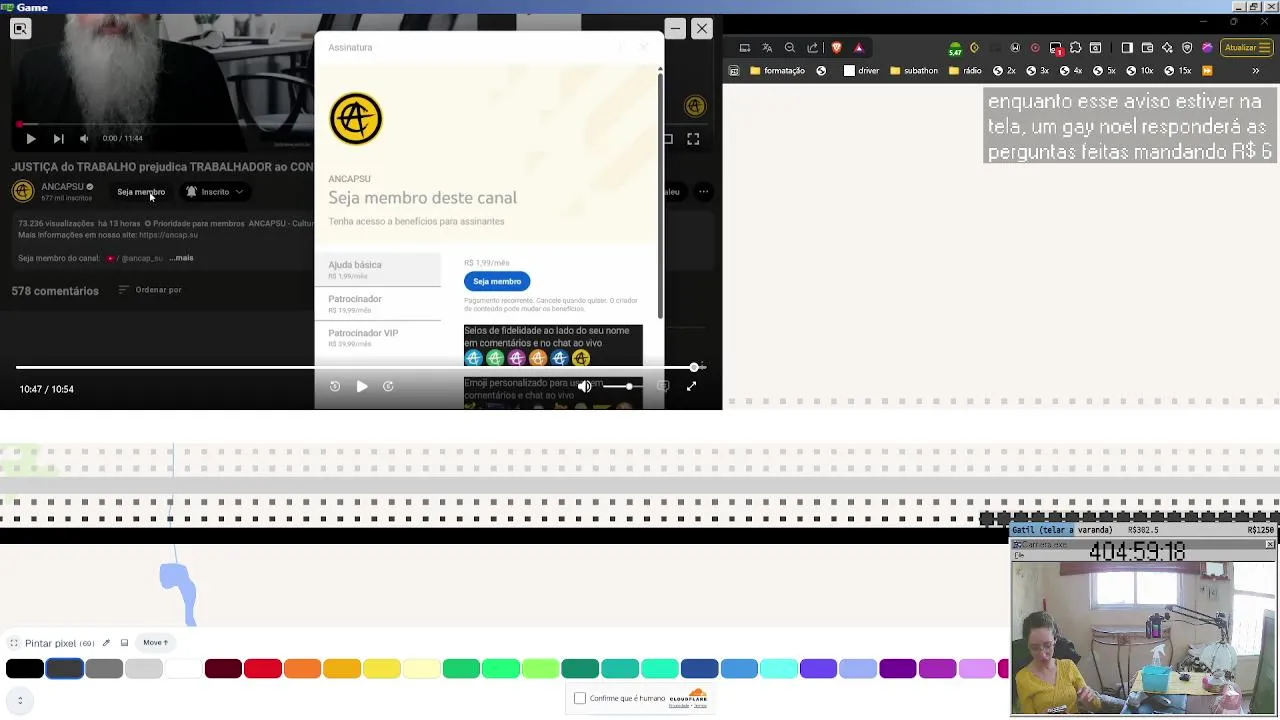This screenshot has width=1280, height=720.
Task: Choose the yellow color swatch
Action: [x=382, y=669]
